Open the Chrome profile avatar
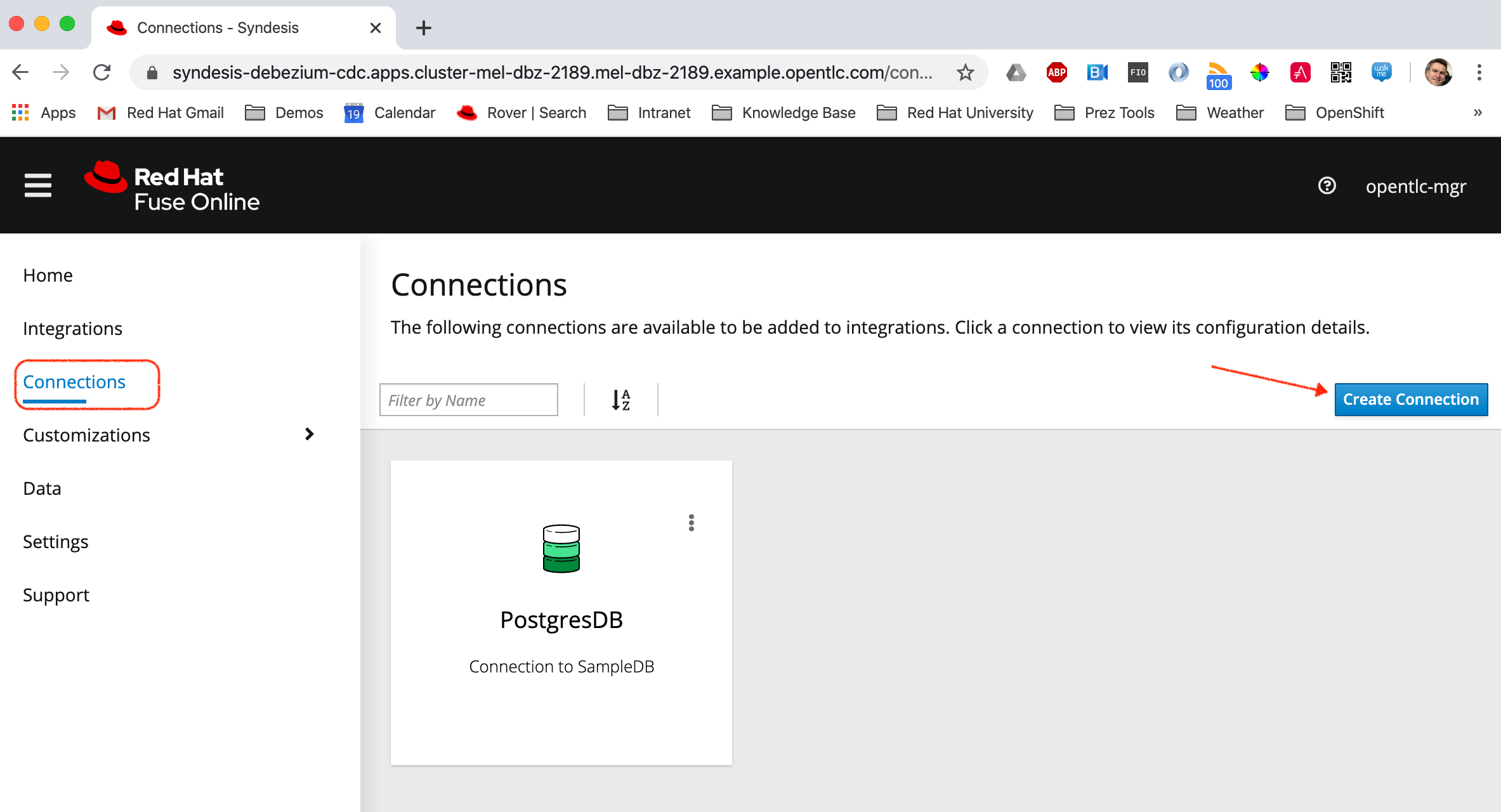 1438,72
